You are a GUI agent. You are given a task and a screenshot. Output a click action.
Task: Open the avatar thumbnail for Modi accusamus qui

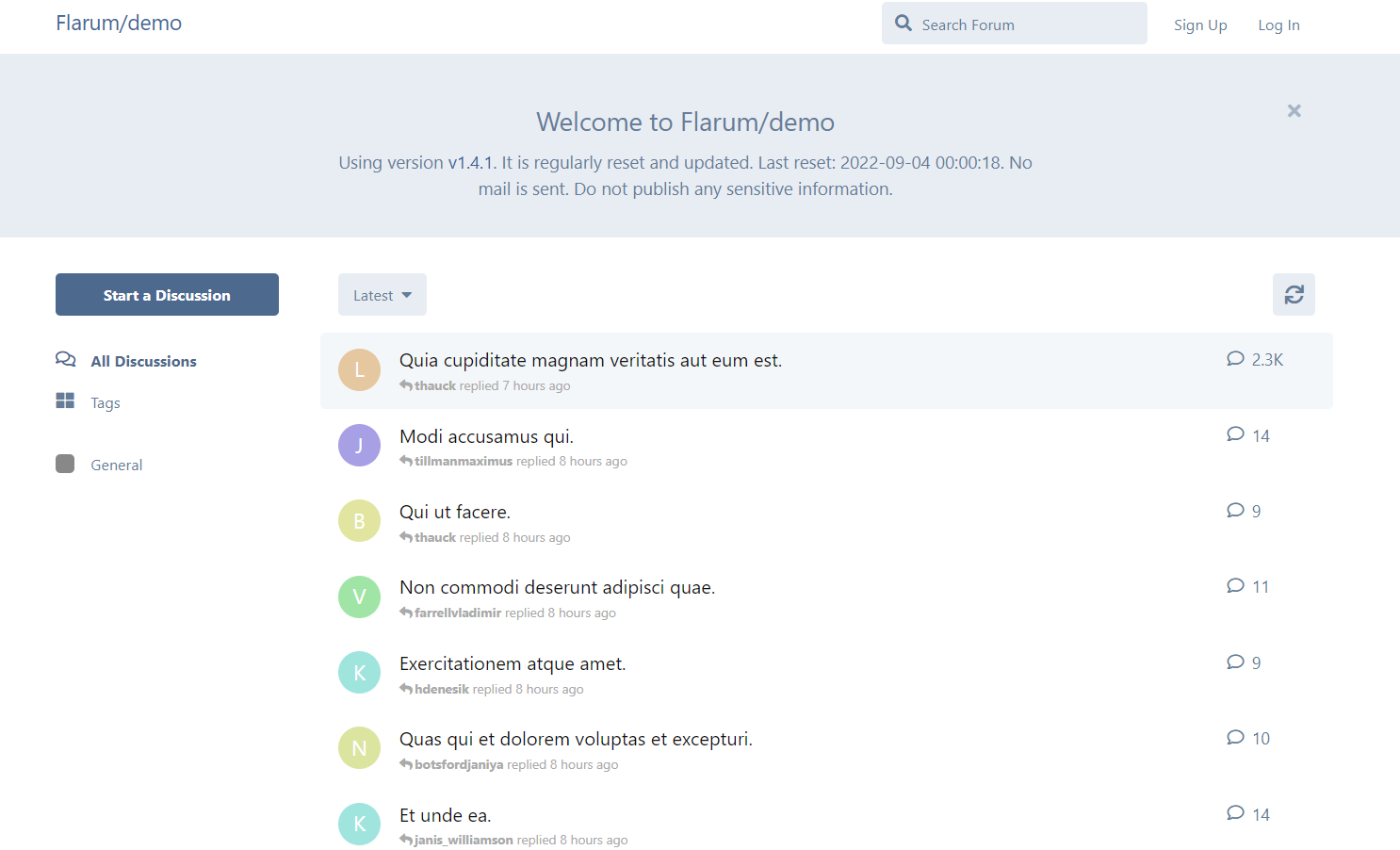(x=359, y=445)
